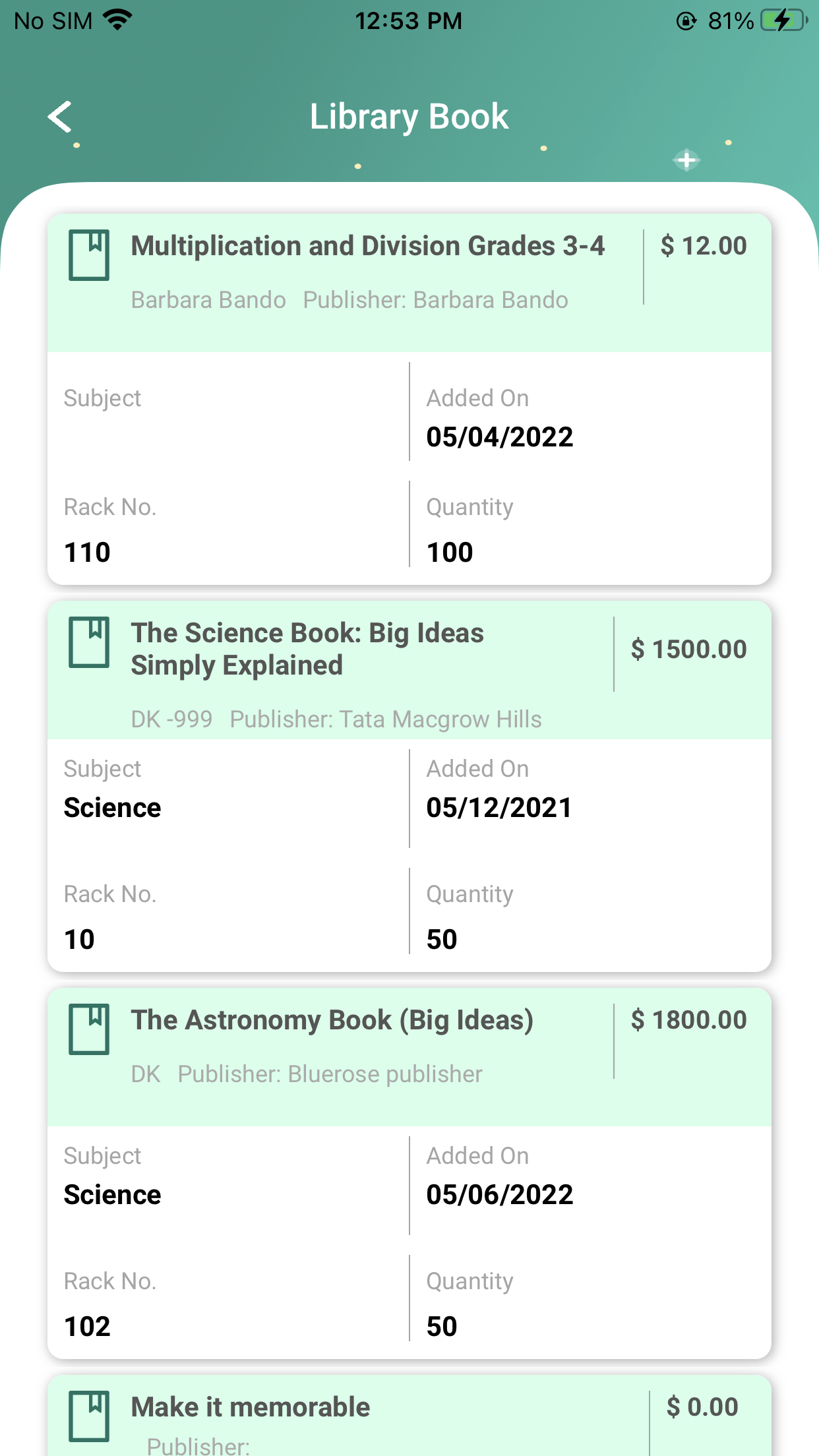
Task: Tap the $ 1500.00 price
Action: click(688, 650)
